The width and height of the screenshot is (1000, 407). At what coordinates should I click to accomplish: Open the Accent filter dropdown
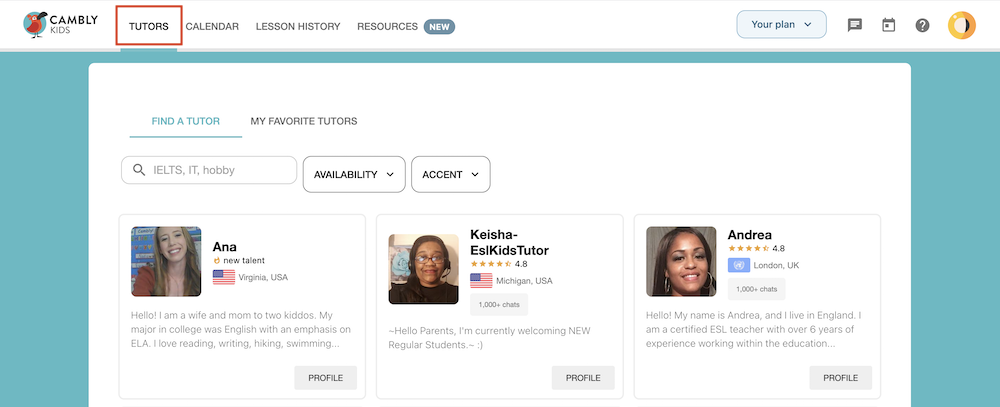coord(450,174)
